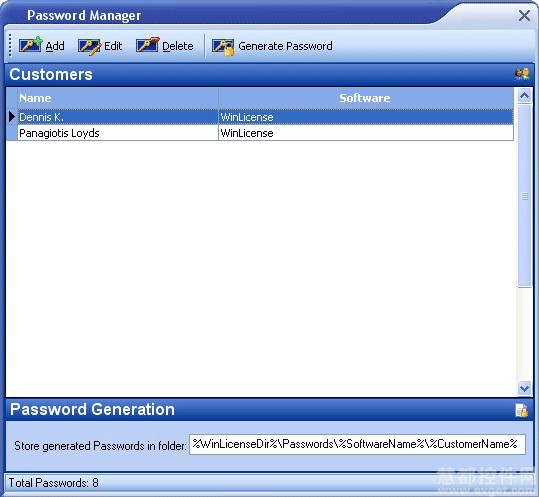
Task: Click the Delete password key icon
Action: click(147, 45)
